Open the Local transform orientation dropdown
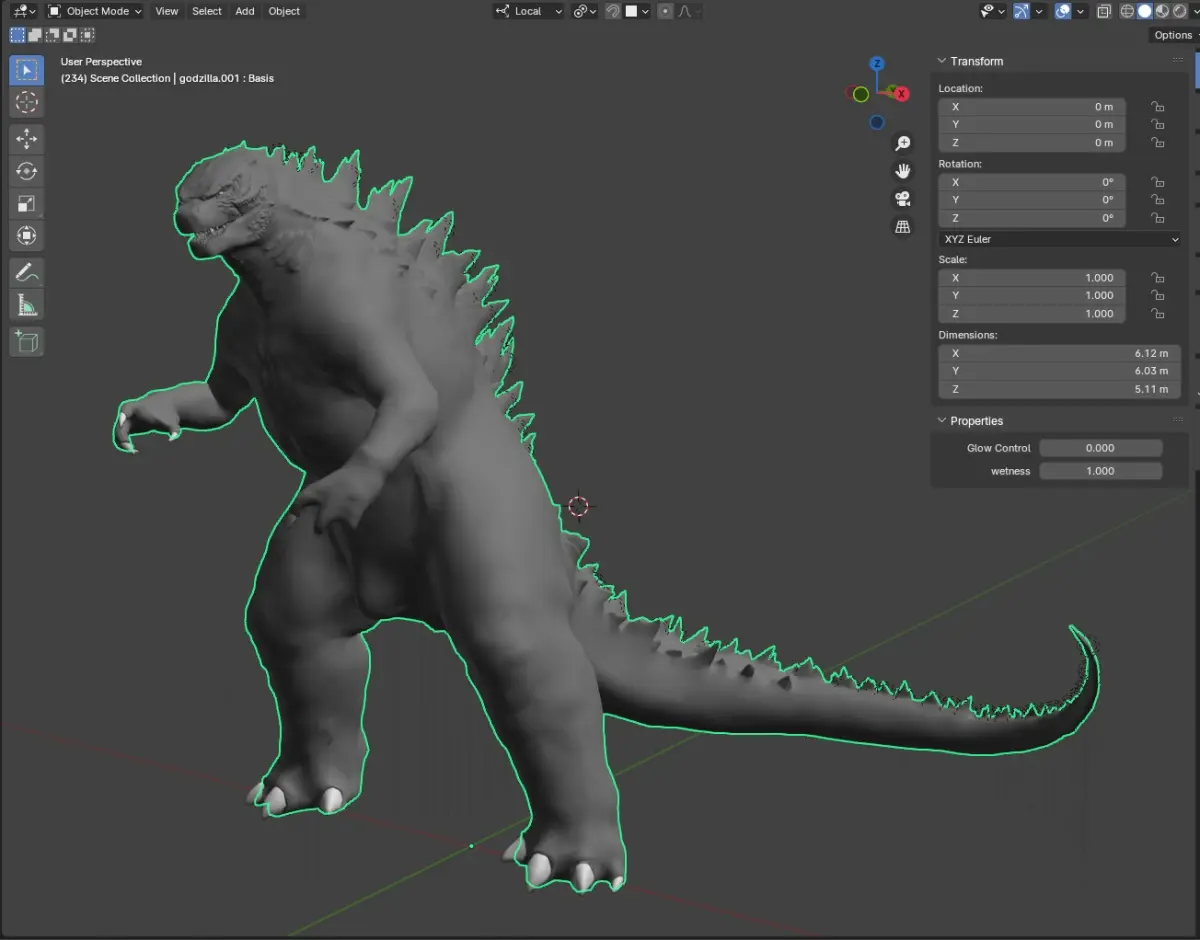 (528, 11)
